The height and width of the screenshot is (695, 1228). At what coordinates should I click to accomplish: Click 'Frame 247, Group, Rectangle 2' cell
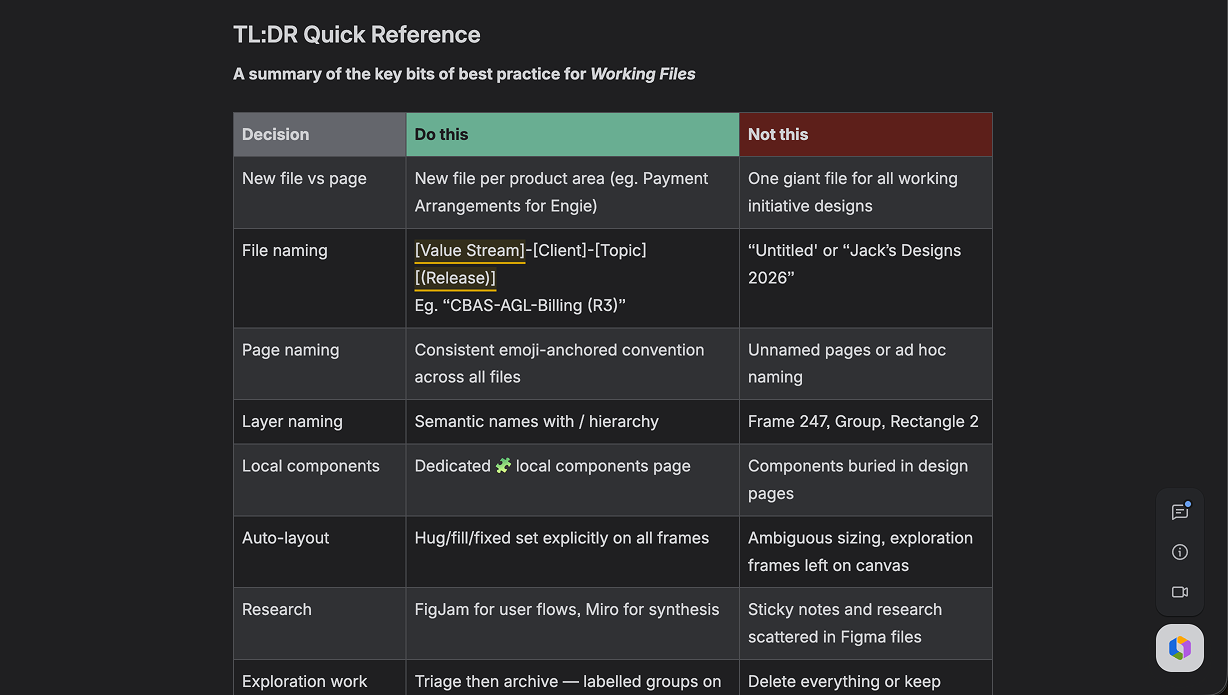866,422
